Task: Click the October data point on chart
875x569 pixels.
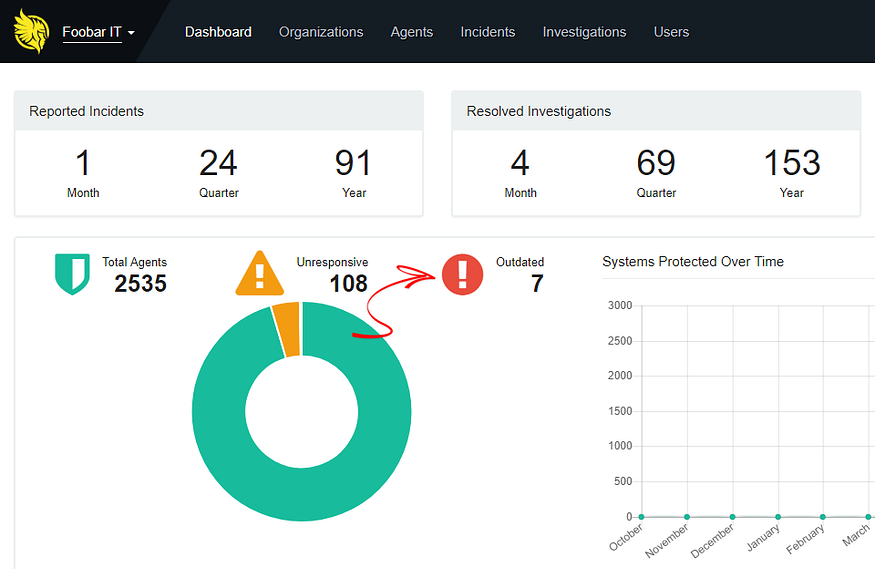Action: [642, 517]
